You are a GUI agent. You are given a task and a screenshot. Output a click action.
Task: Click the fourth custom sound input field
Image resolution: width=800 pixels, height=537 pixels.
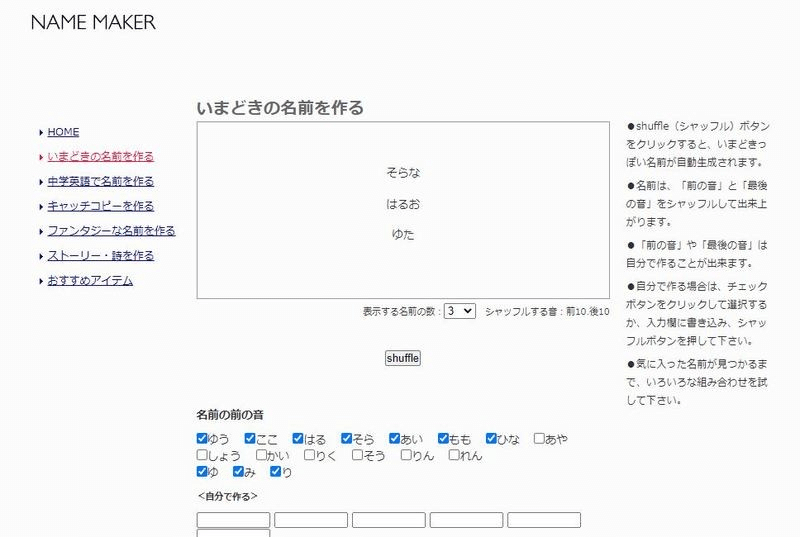pyautogui.click(x=466, y=520)
